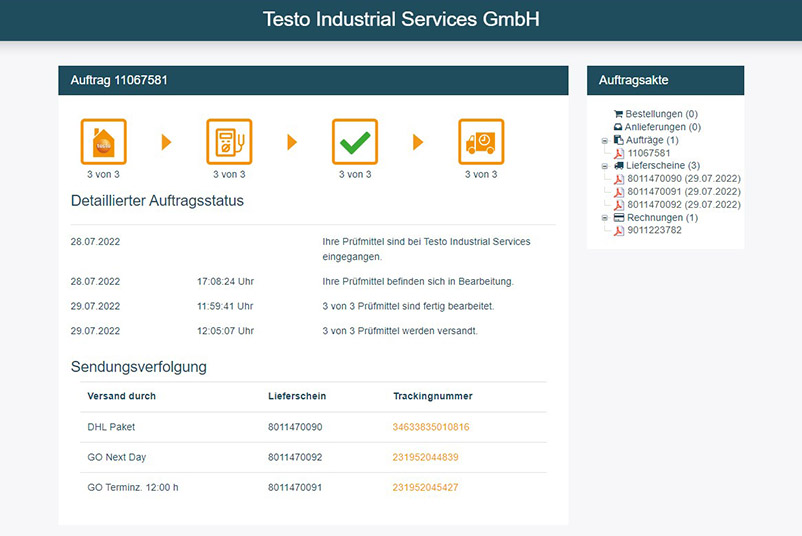Open tracking number 231952045427
Screen dimensions: 802x536
426,487
